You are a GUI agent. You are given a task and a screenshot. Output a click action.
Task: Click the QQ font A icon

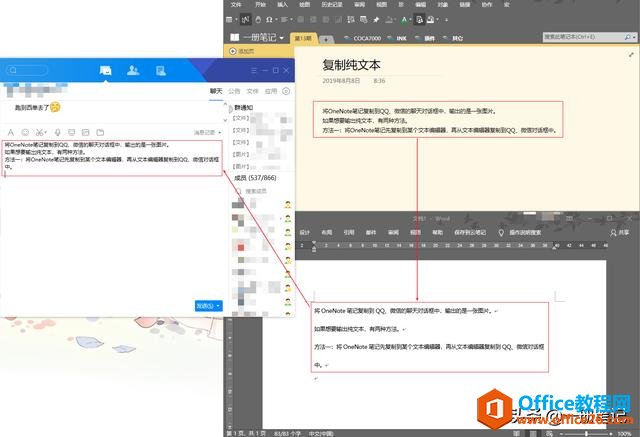point(11,132)
